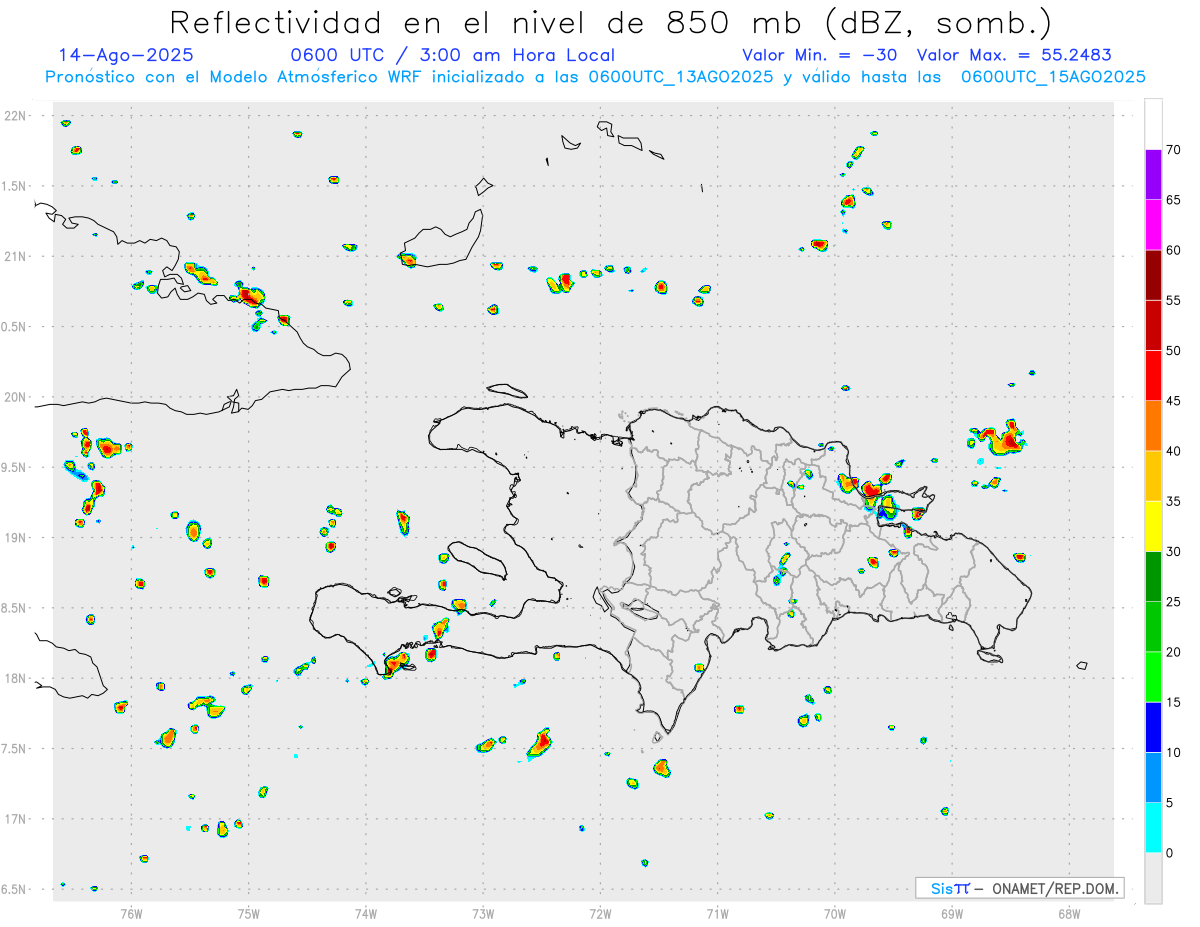
Task: Click the color bar '55' scale label
Action: [1173, 300]
